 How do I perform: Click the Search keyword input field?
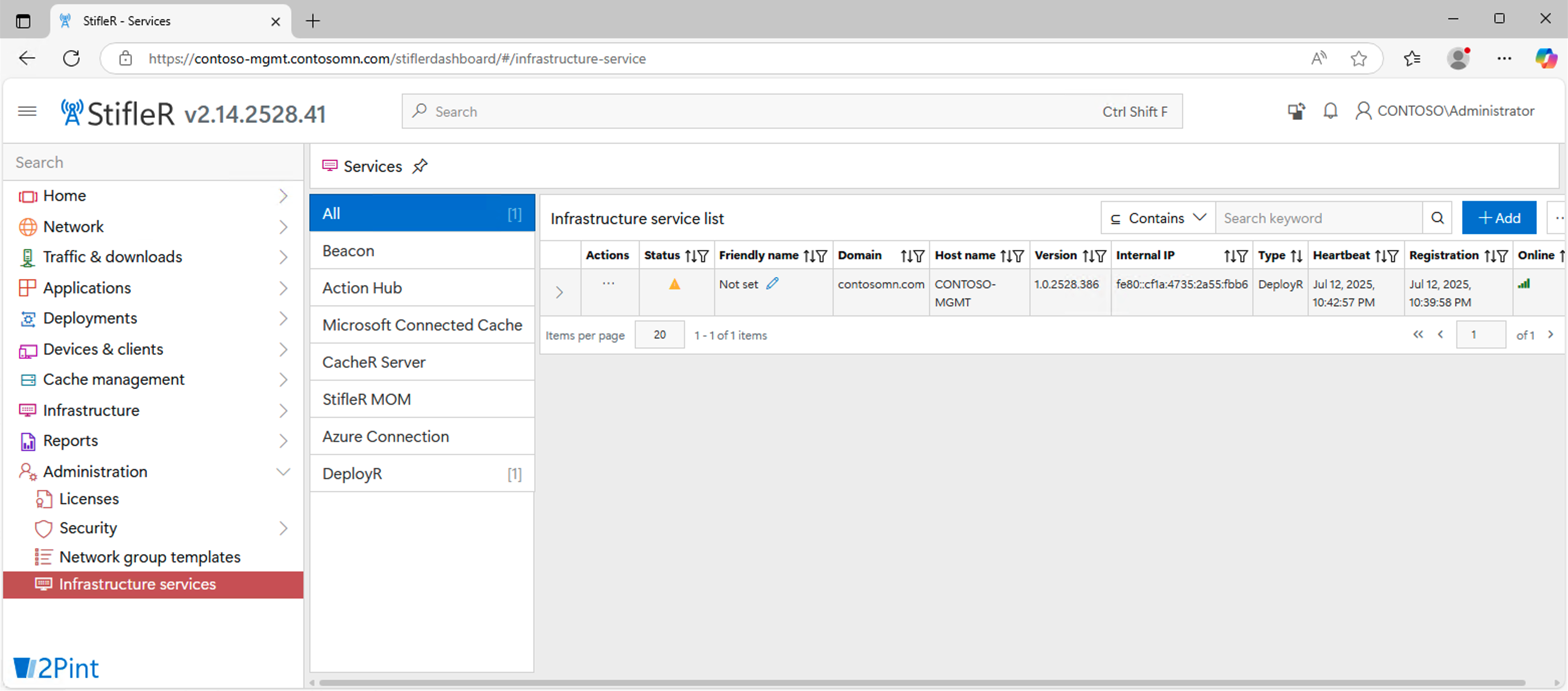tap(1318, 218)
